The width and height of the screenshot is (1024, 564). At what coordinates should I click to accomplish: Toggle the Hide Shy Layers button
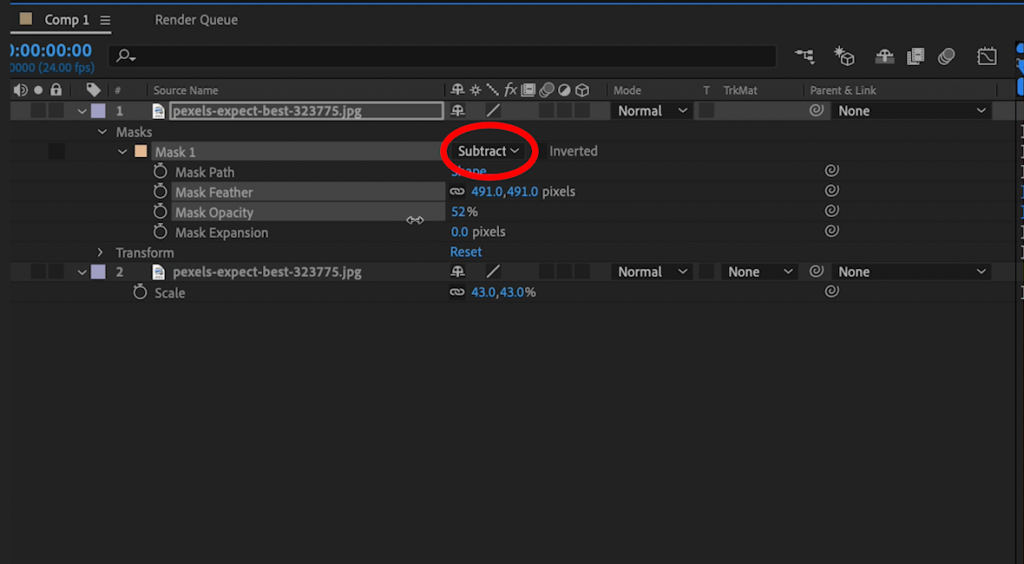coord(884,57)
